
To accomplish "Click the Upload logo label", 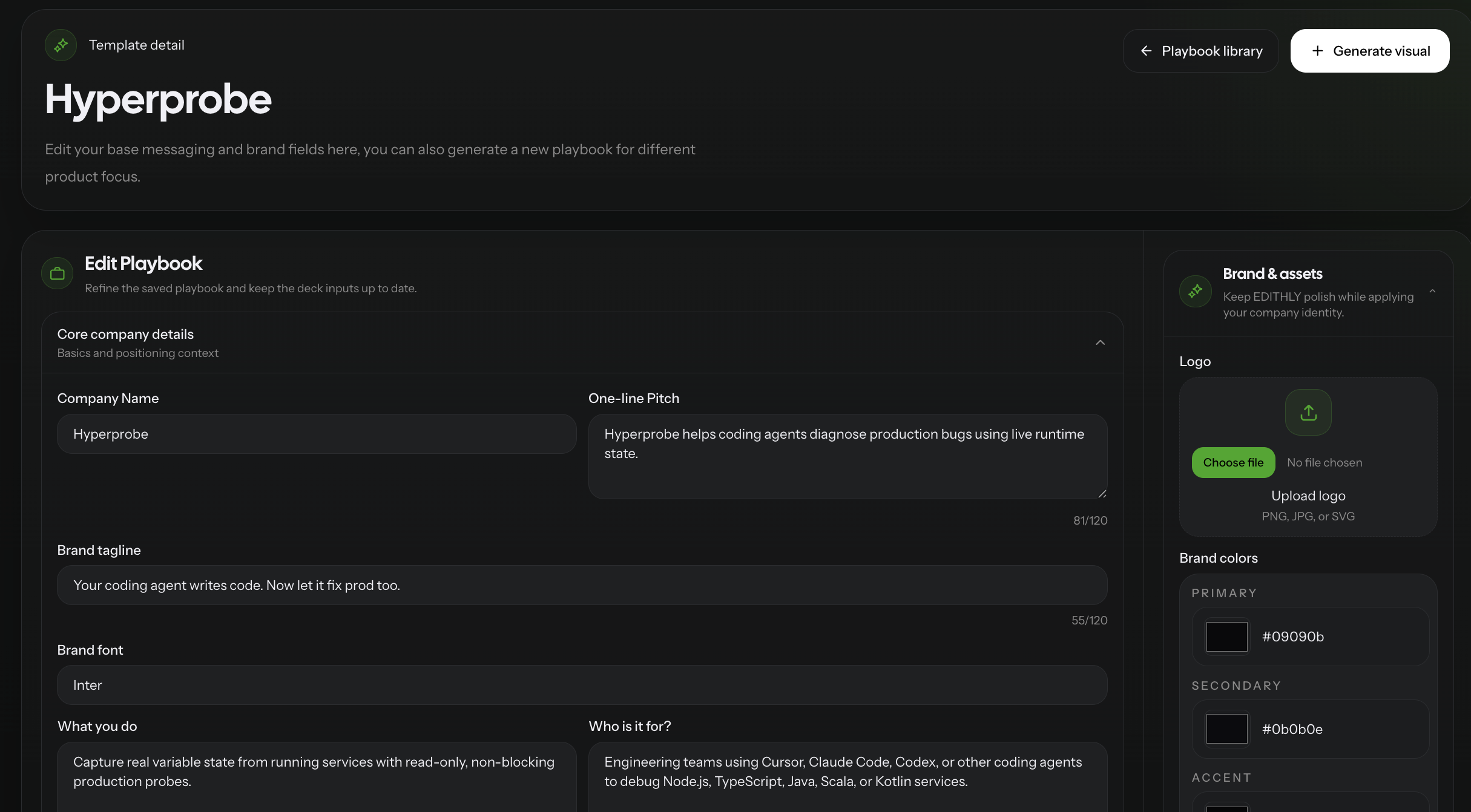I will (1308, 496).
